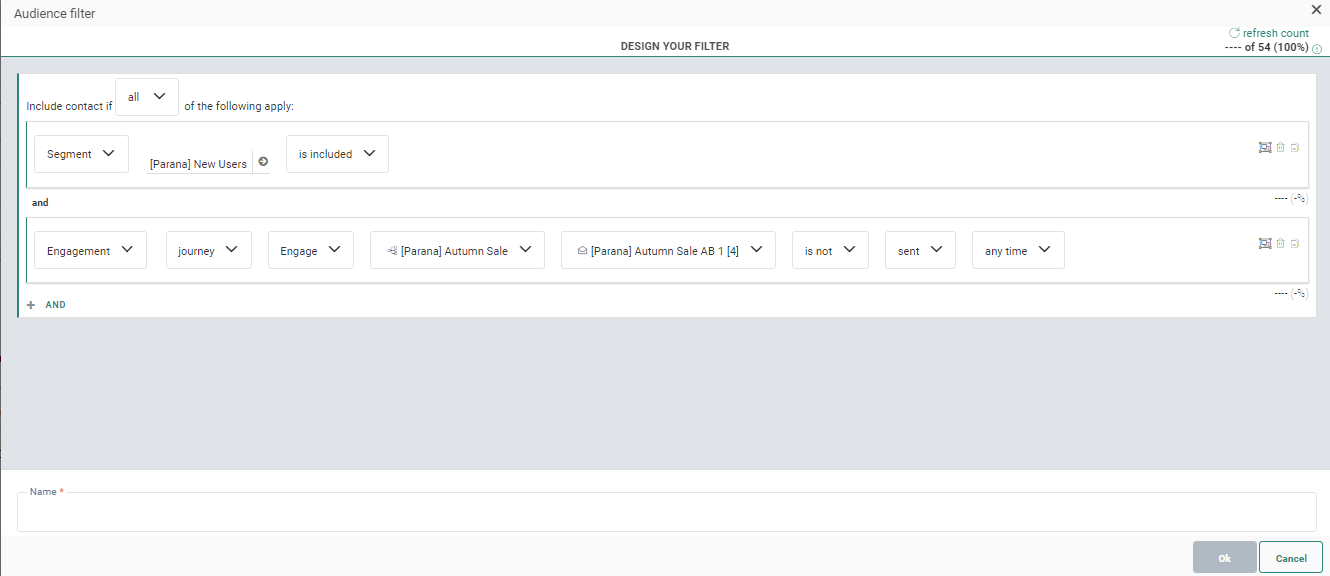Click the group icon on the Engagement row
This screenshot has height=576, width=1330.
pos(1265,243)
